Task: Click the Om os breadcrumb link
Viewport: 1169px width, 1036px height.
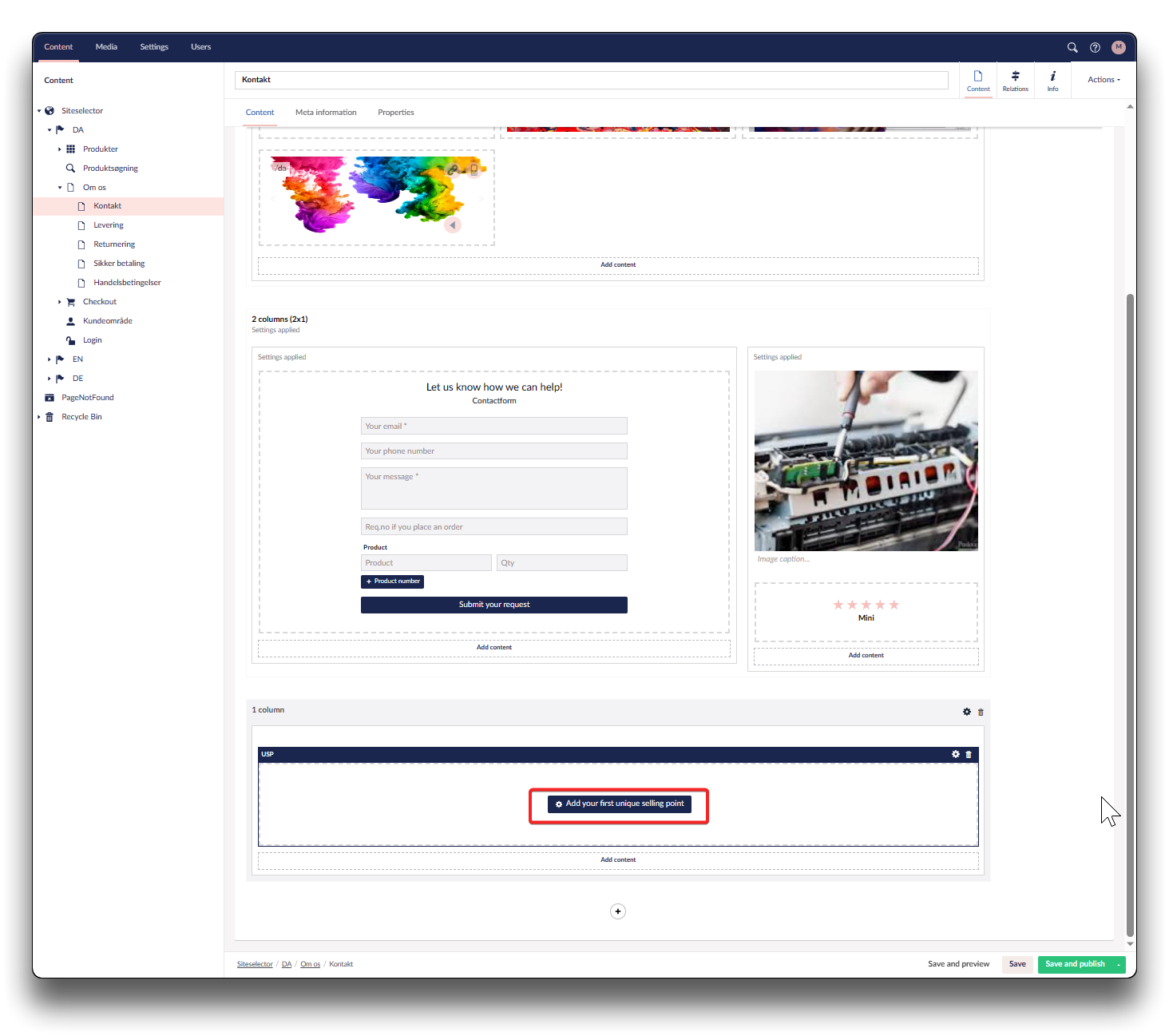Action: click(x=310, y=964)
